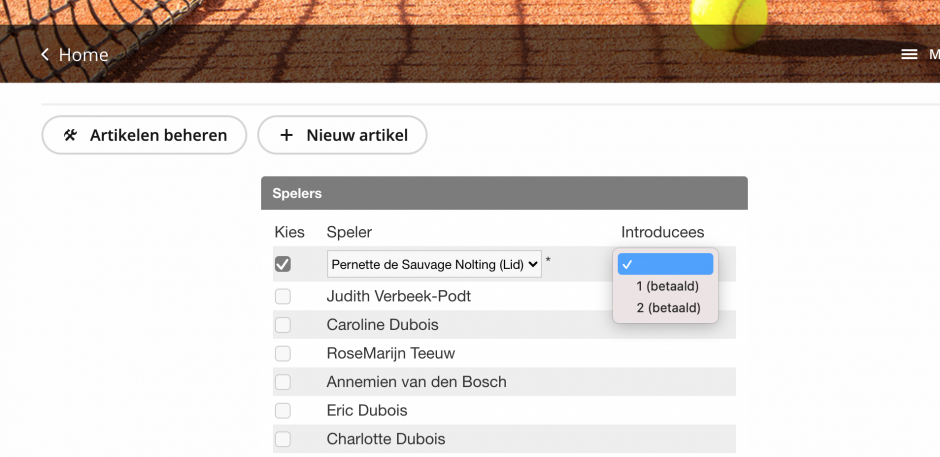Screen dimensions: 940x457
Task: Mark the Charlotte Dubois checkbox
Action: [x=283, y=439]
